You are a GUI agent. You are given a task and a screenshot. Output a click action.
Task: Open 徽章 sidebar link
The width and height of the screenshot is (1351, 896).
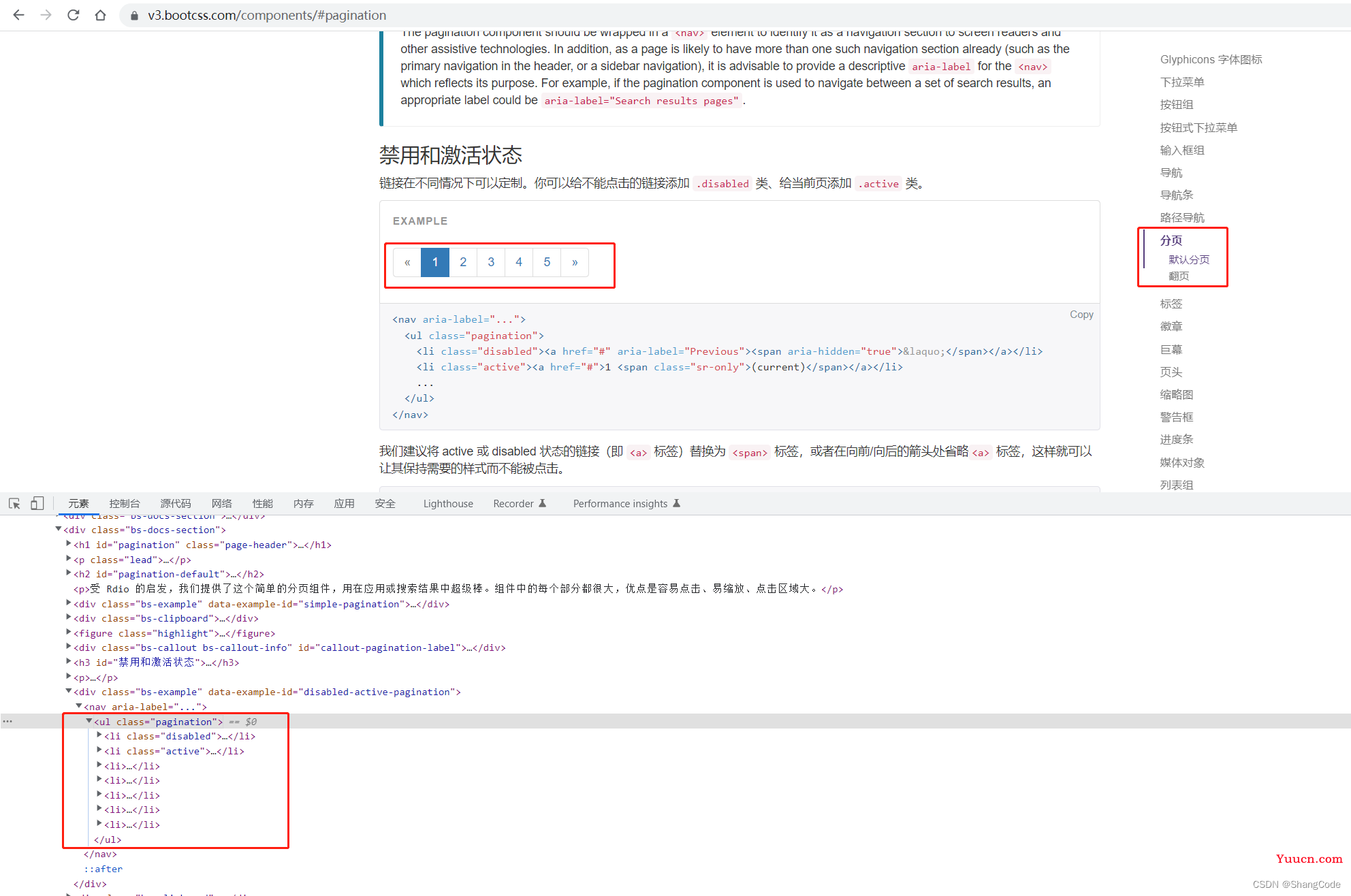[x=1171, y=326]
